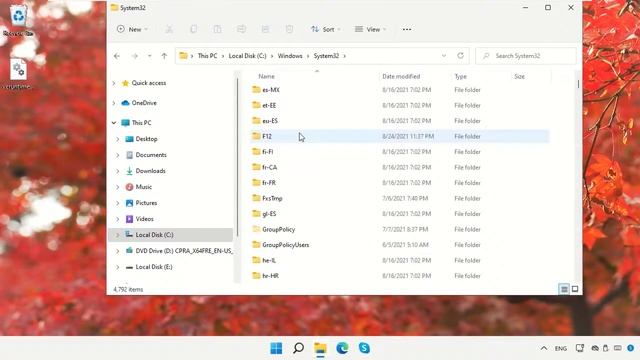Open Skype from taskbar
640x360 pixels.
(364, 348)
